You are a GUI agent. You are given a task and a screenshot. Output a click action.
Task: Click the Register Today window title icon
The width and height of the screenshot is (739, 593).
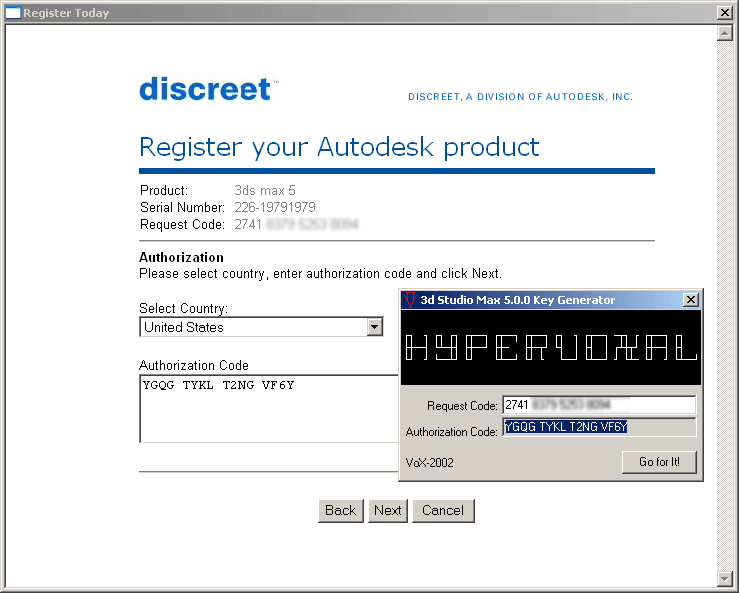click(x=13, y=13)
